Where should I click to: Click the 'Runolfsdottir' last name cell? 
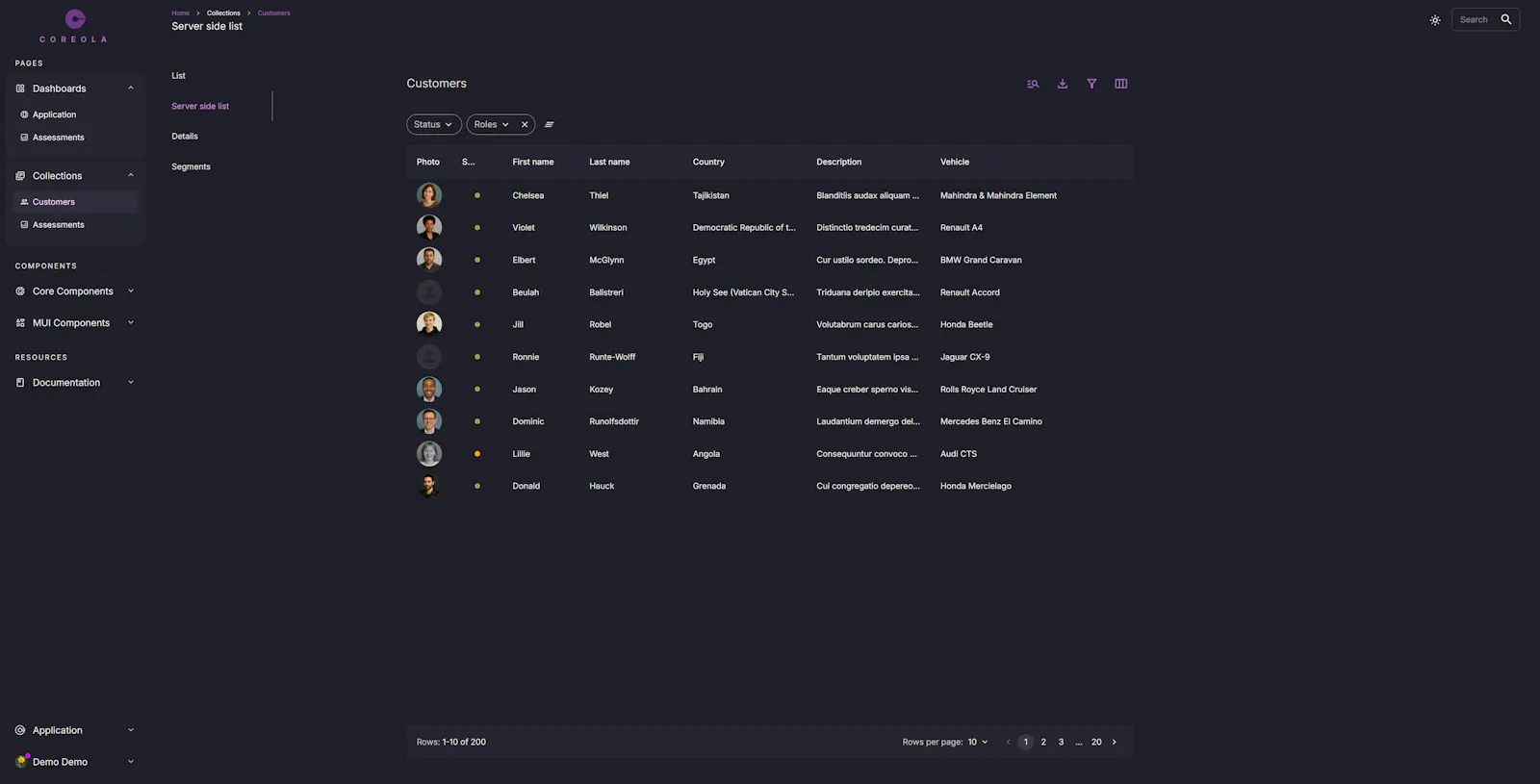click(x=614, y=421)
